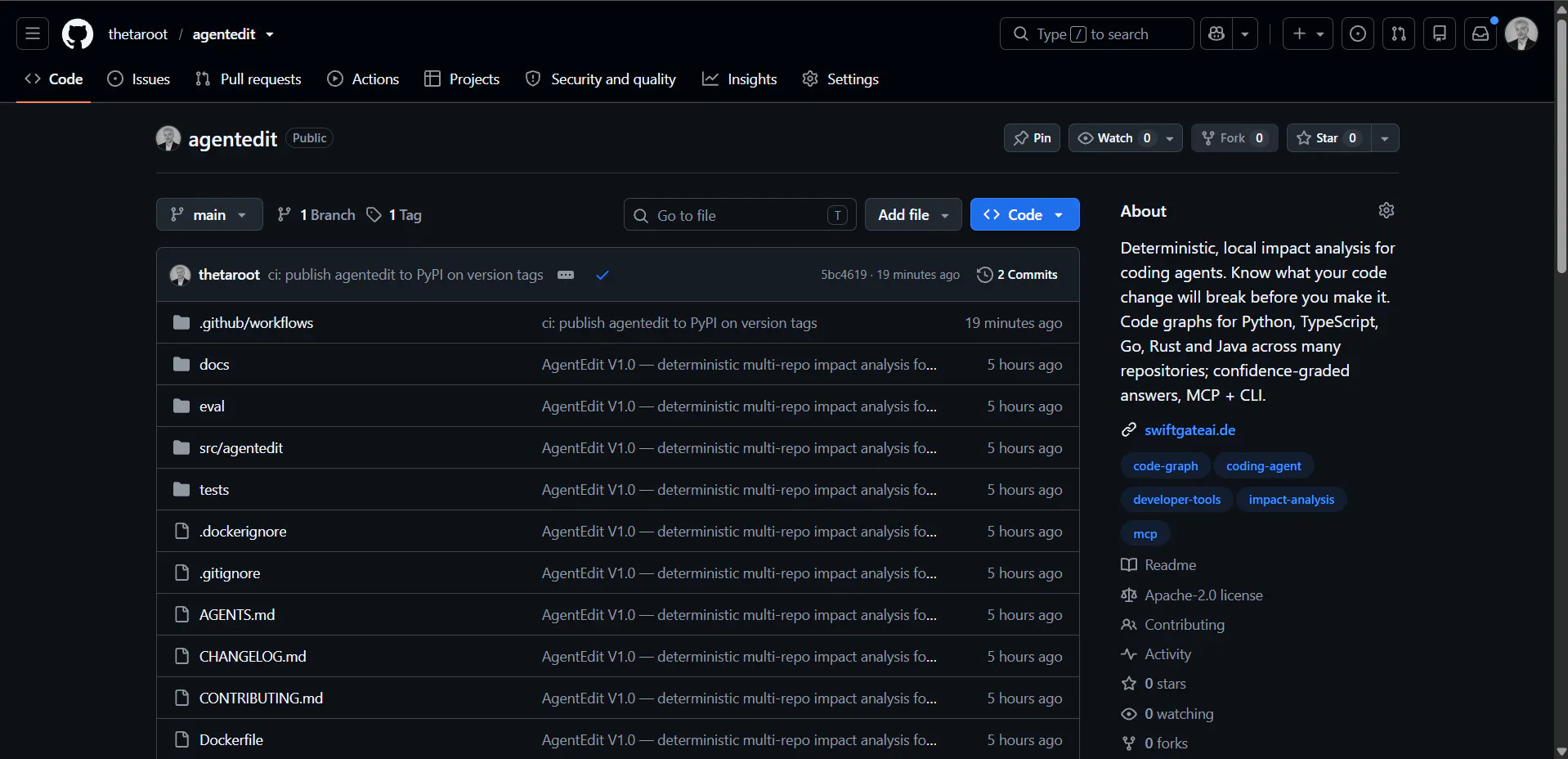This screenshot has height=759, width=1568.
Task: Visit the swiftgateai.de website link
Action: pos(1189,430)
